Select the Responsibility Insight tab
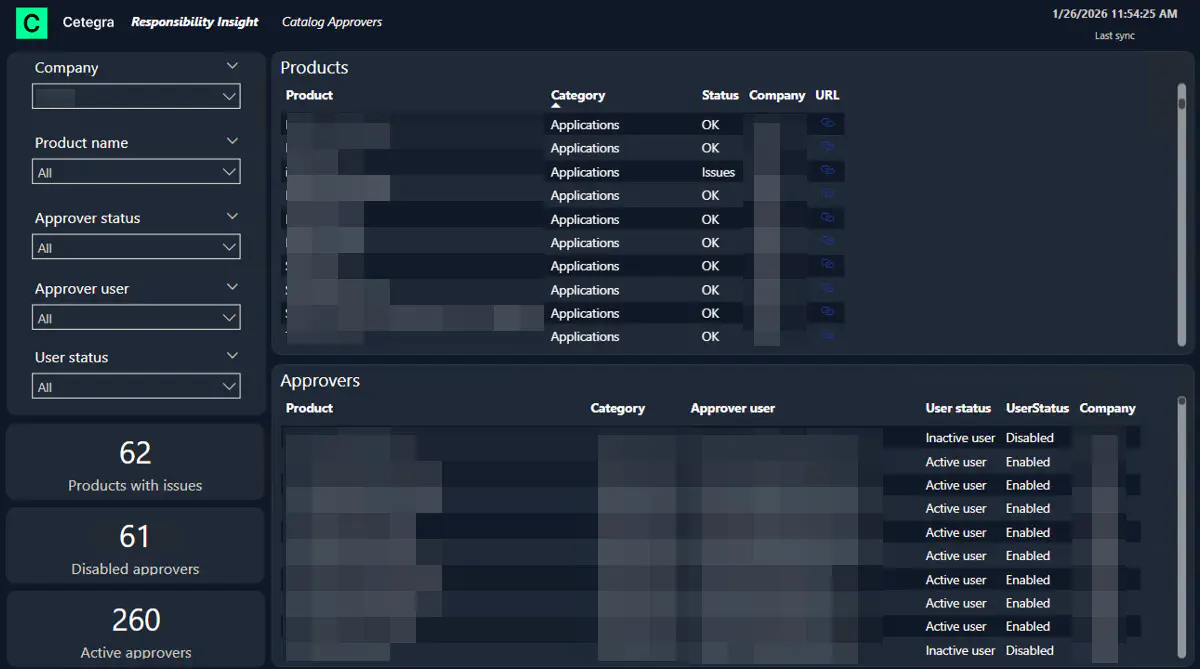1200x669 pixels. (195, 22)
